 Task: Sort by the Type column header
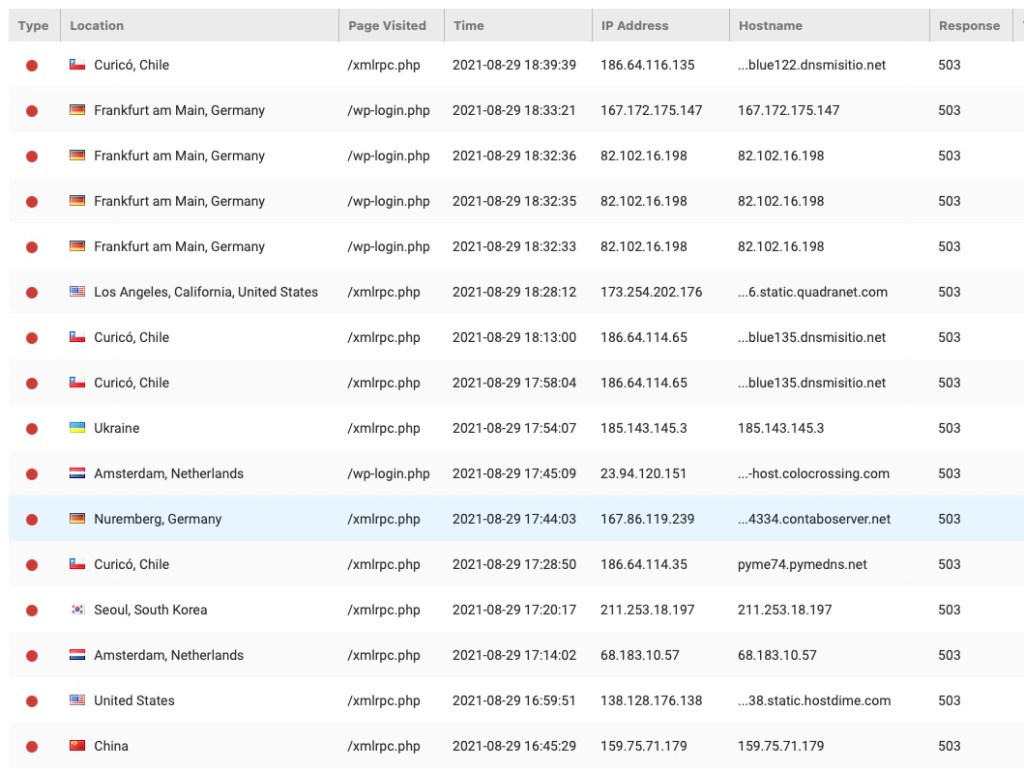33,26
